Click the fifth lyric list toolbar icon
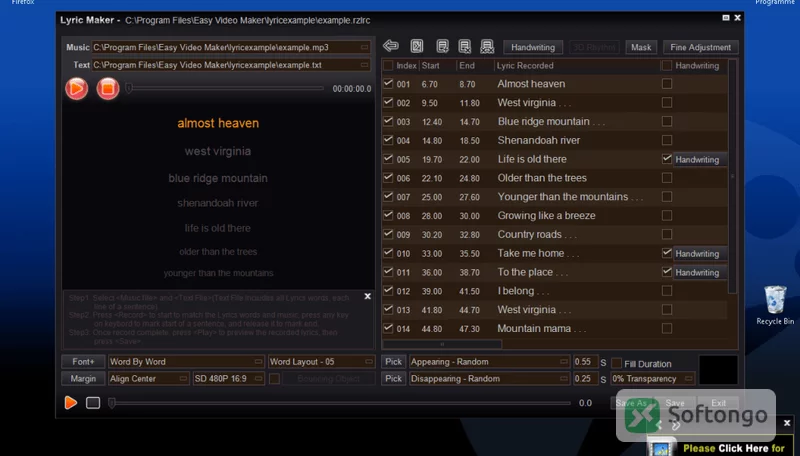This screenshot has width=800, height=456. pyautogui.click(x=487, y=46)
